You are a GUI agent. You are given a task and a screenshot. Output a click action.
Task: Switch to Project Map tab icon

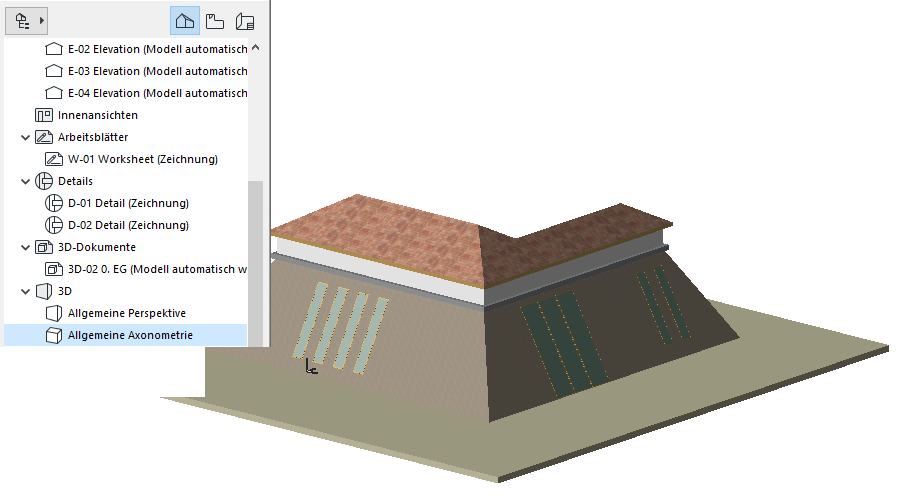tap(185, 21)
